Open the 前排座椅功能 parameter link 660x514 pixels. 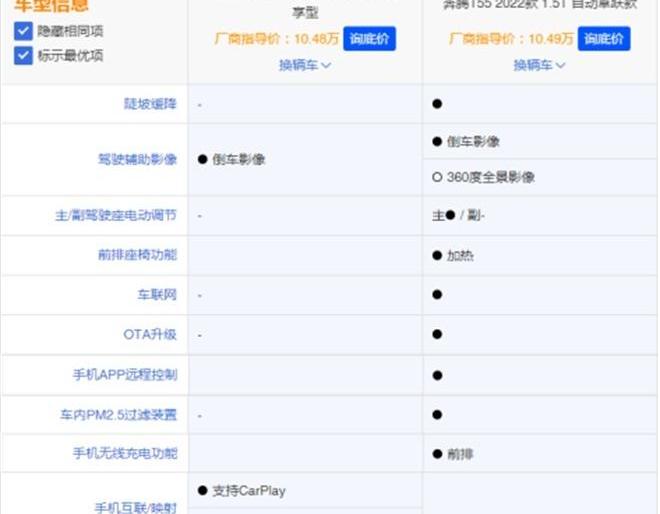(x=137, y=255)
